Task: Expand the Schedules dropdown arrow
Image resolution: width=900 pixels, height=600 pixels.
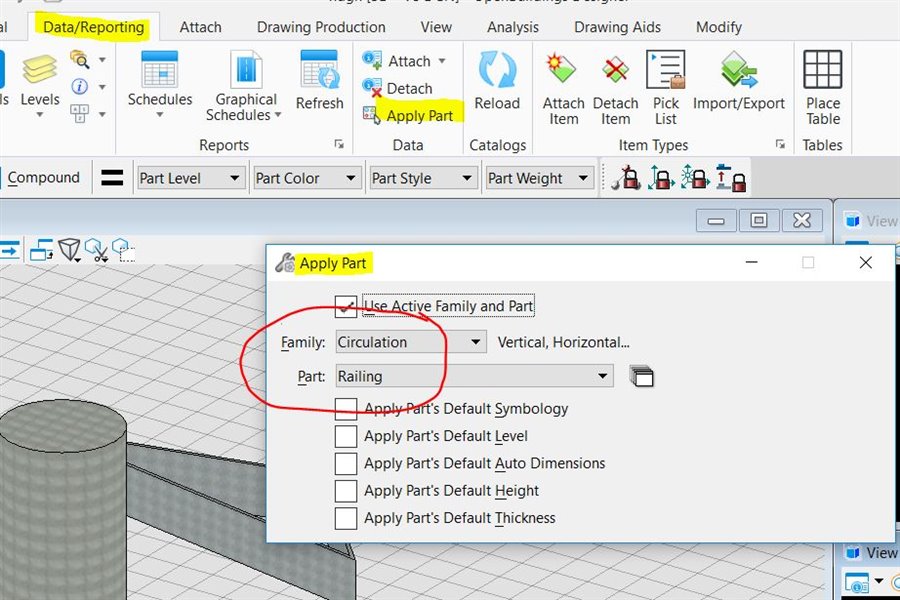Action: point(160,114)
